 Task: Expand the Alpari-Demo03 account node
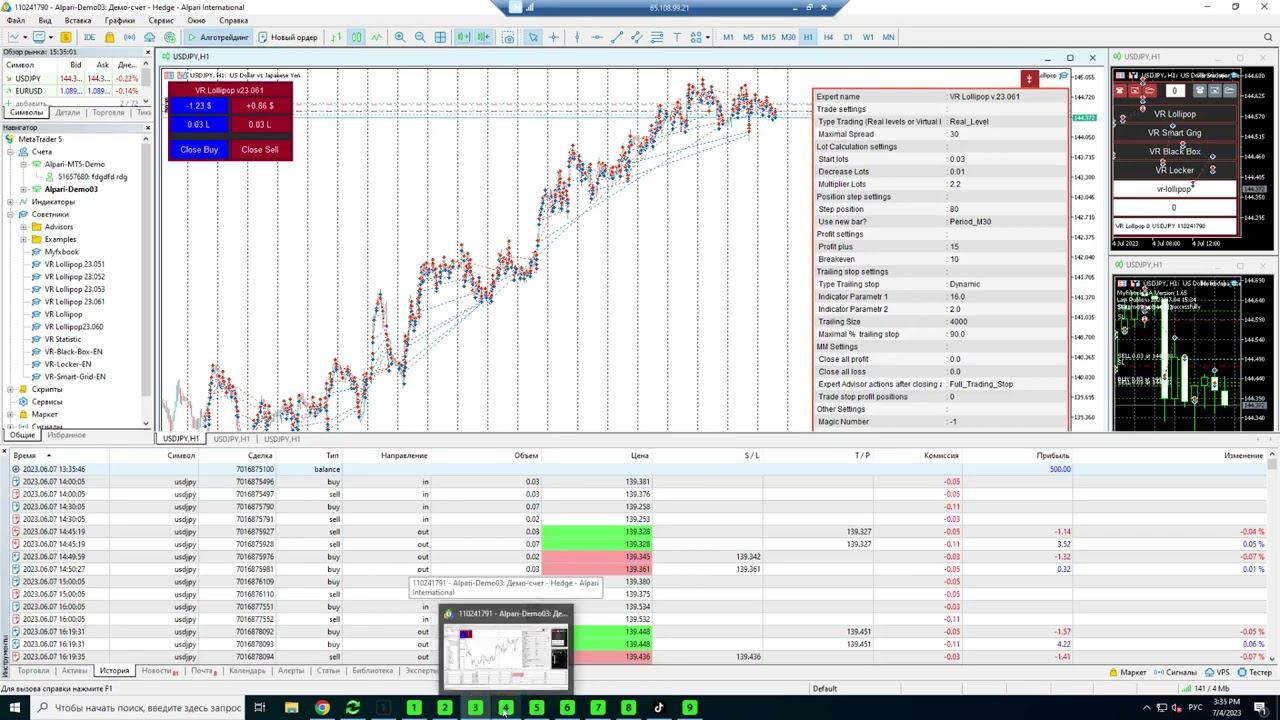[x=23, y=189]
